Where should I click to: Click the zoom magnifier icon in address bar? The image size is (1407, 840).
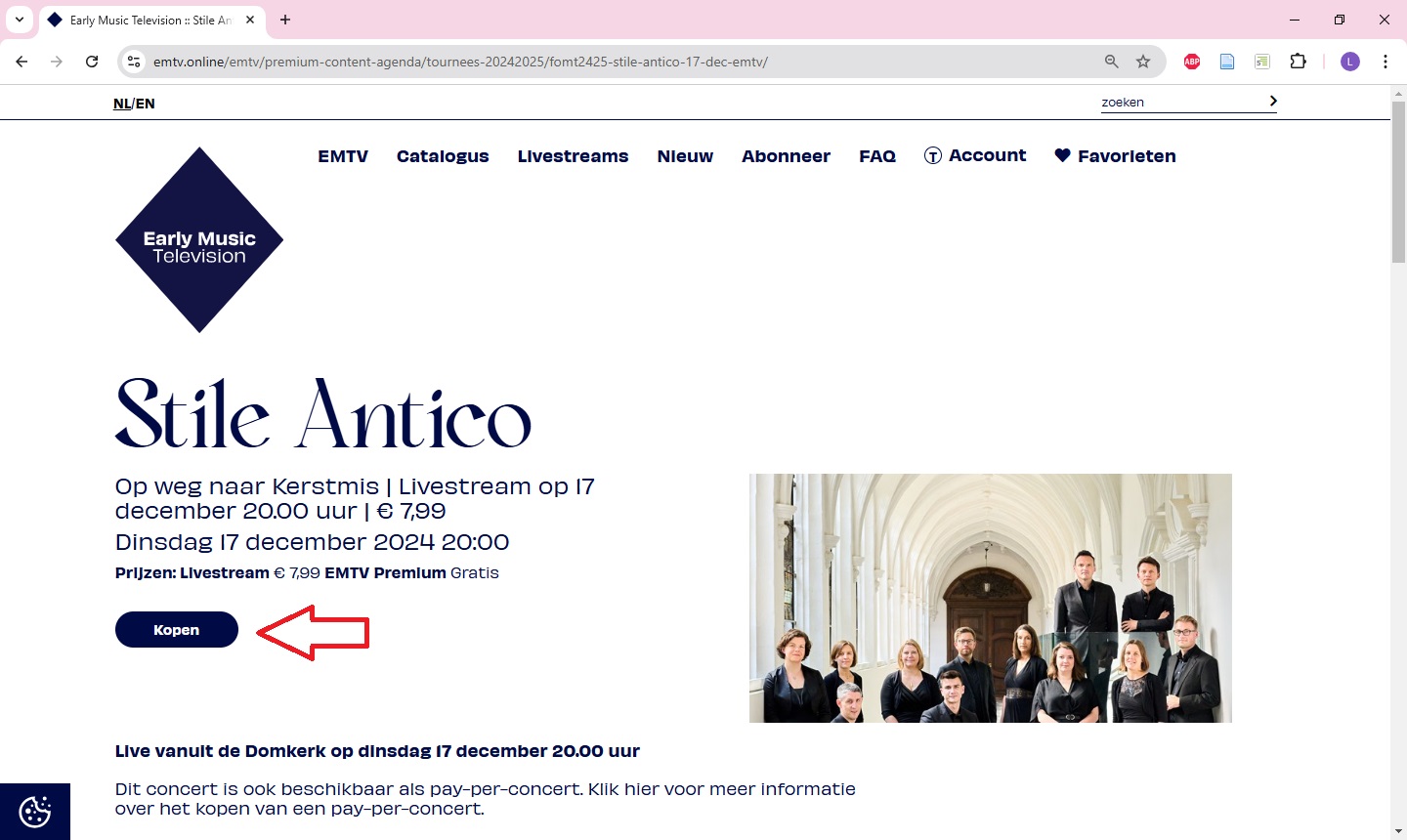click(x=1112, y=62)
